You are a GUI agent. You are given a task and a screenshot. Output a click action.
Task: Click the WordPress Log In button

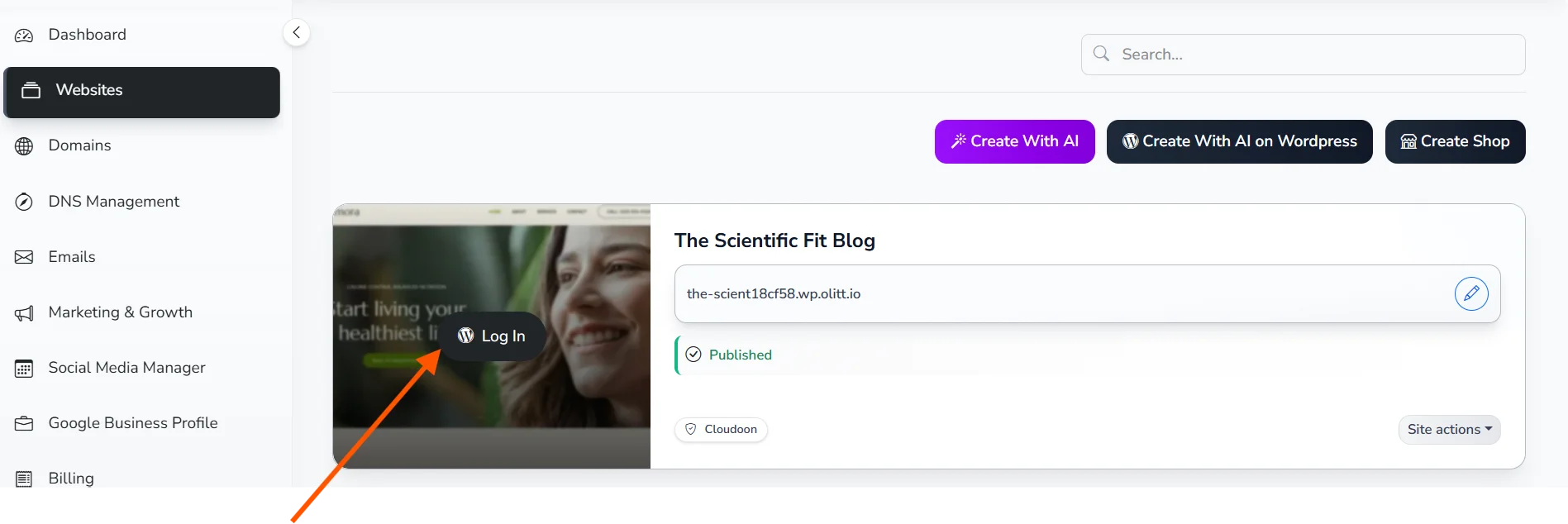(x=493, y=336)
